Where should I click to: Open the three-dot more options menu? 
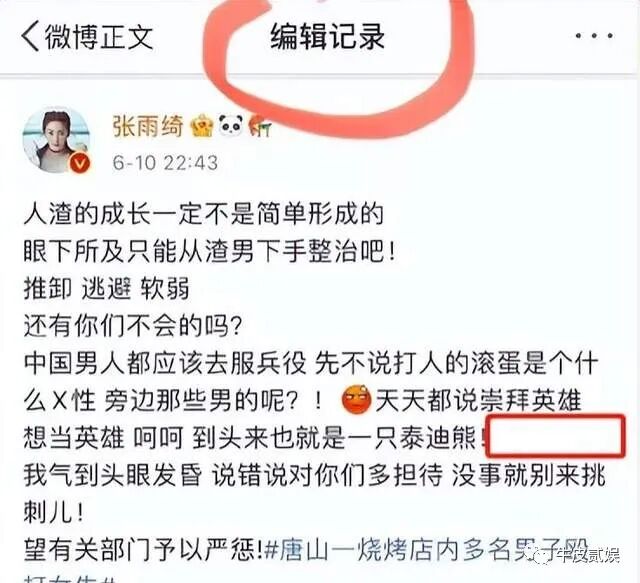click(594, 36)
